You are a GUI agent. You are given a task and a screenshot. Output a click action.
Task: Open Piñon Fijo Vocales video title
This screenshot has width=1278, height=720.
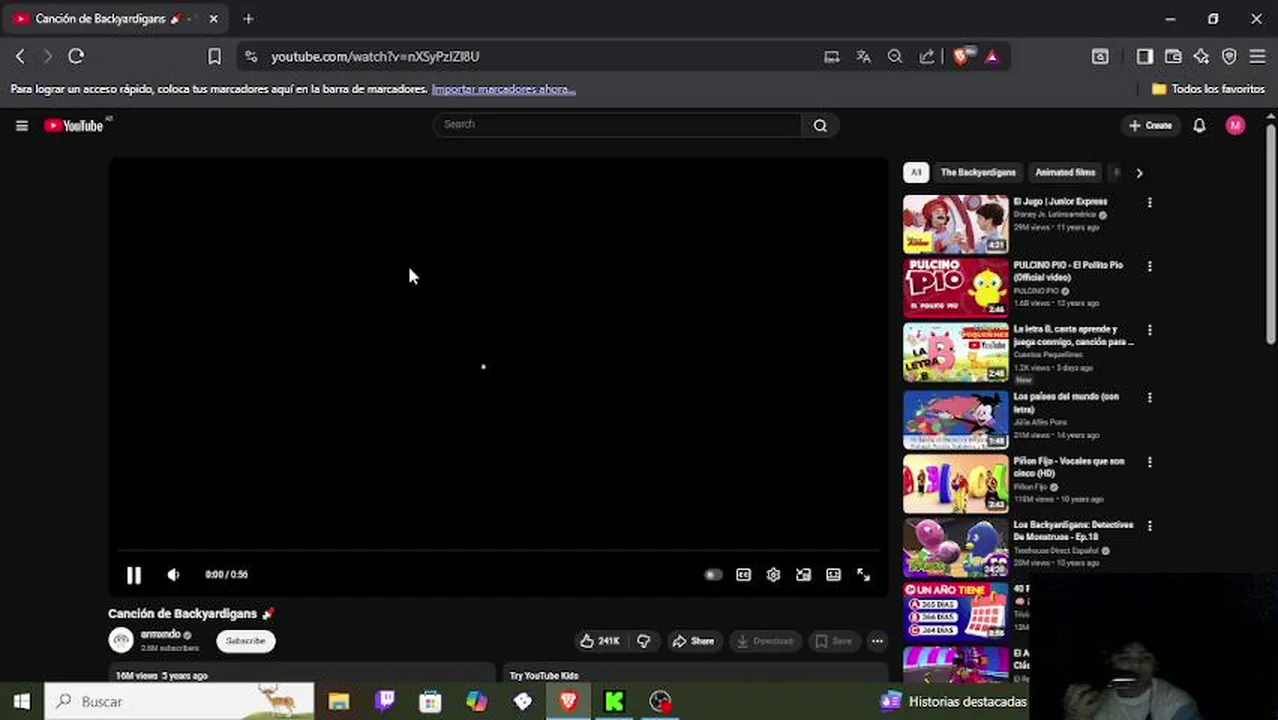tap(1068, 467)
